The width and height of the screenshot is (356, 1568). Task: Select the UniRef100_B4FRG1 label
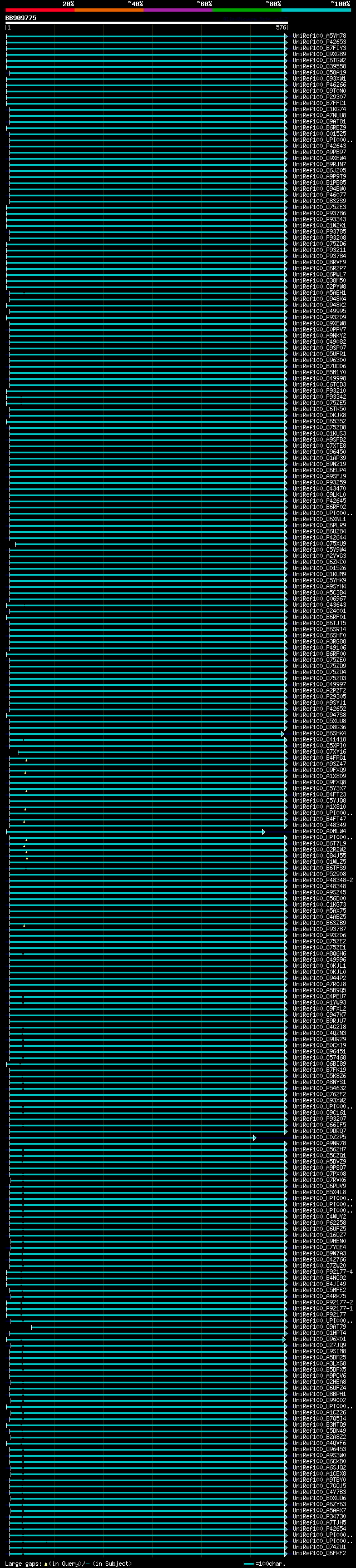pos(319,758)
